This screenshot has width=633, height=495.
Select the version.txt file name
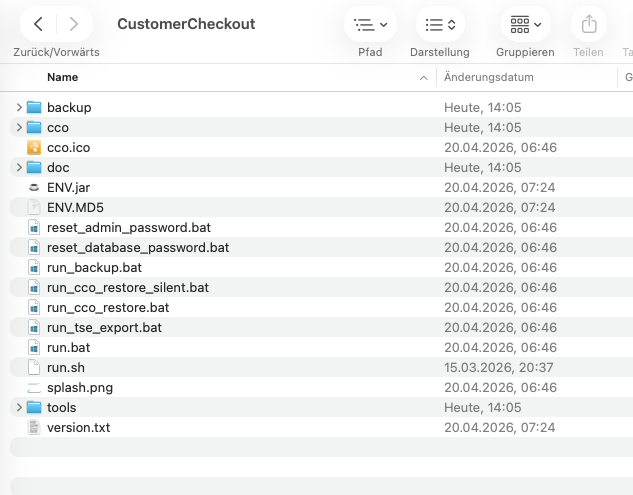click(x=78, y=428)
